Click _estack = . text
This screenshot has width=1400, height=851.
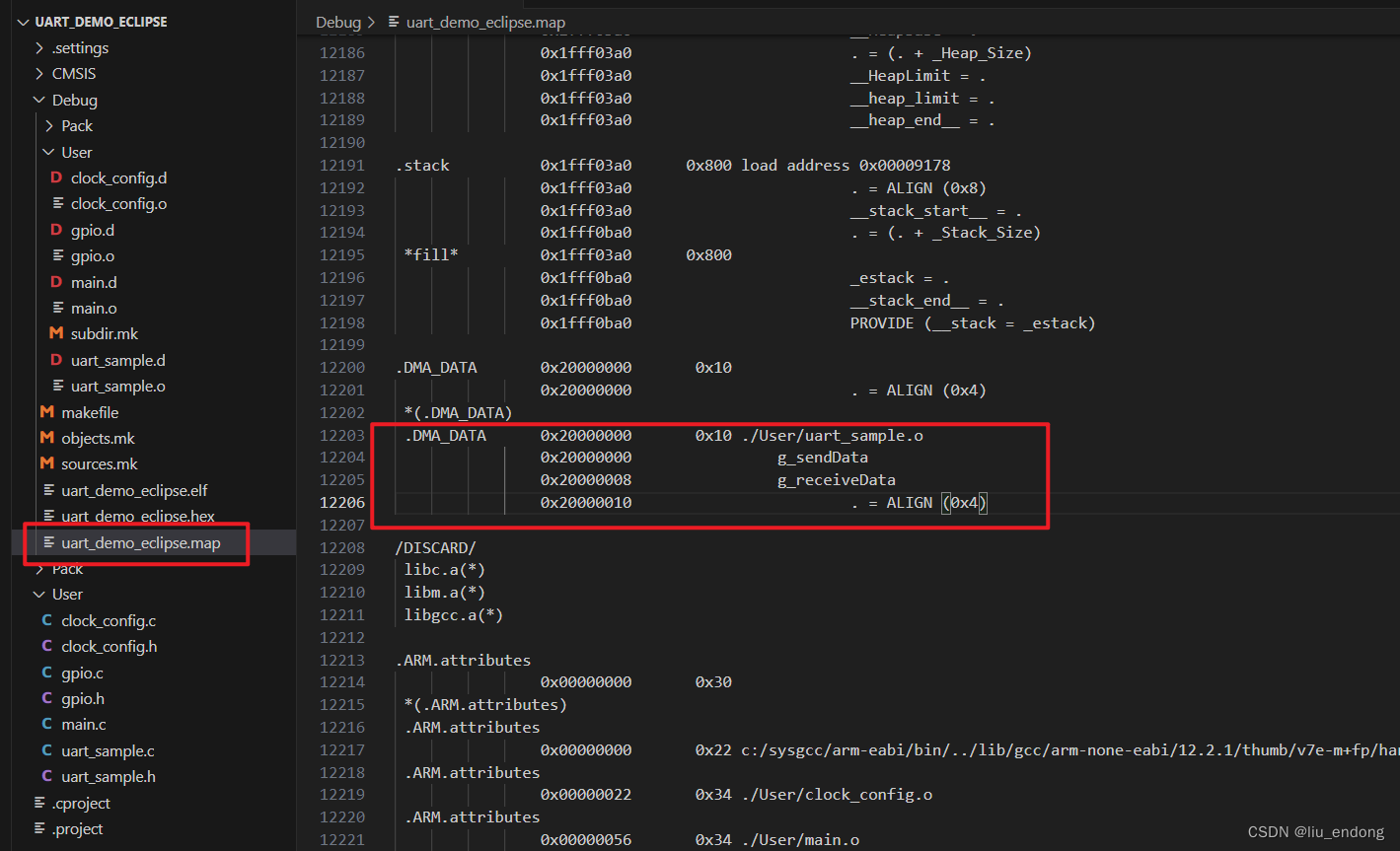[x=900, y=278]
